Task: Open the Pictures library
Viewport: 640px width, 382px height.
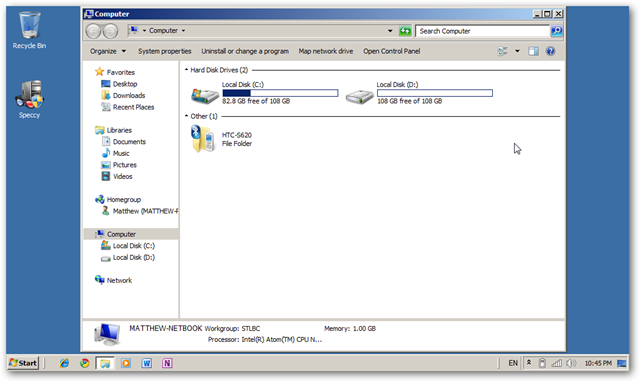Action: (124, 165)
